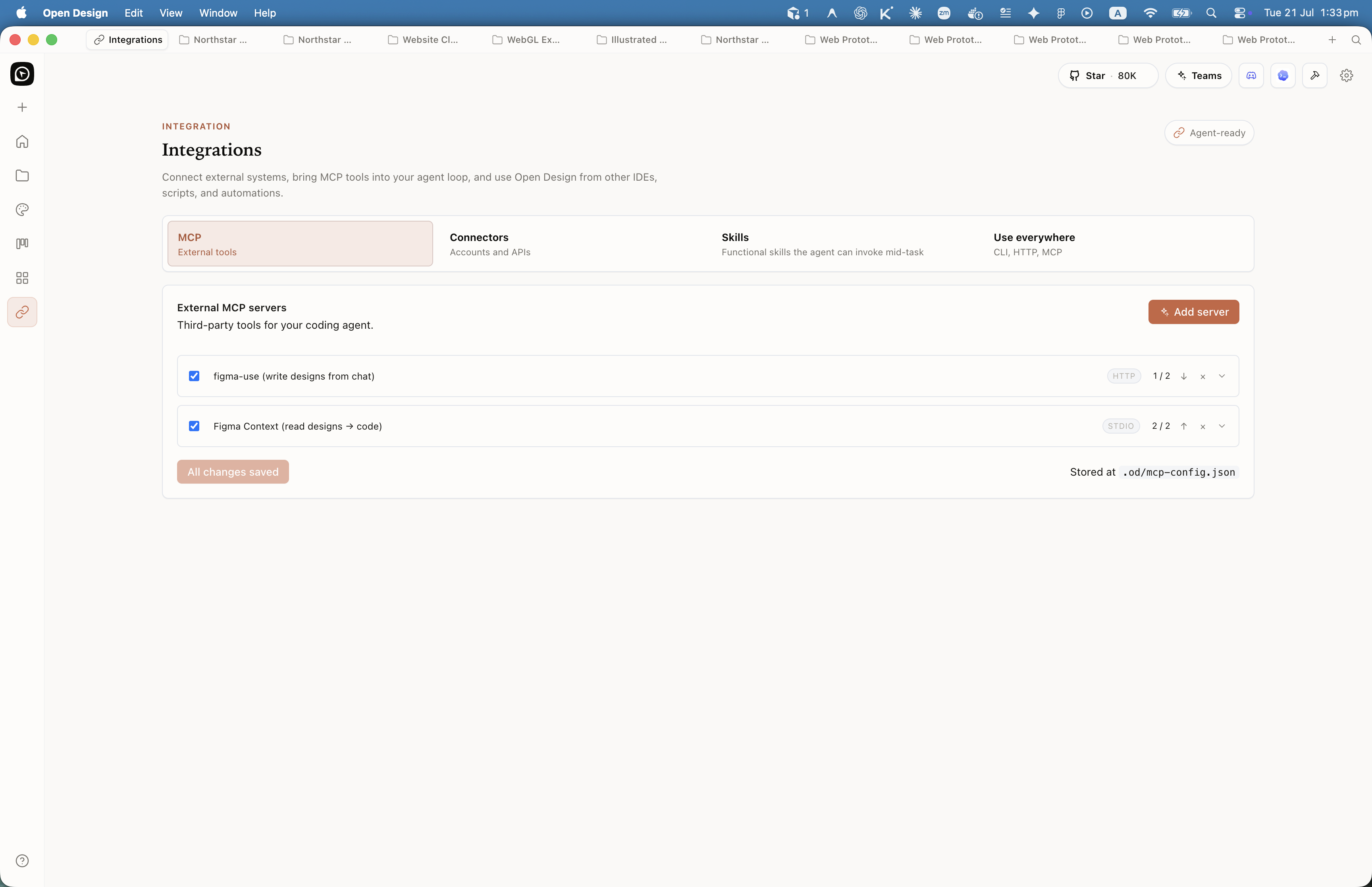
Task: Switch to the Skills tab
Action: [844, 244]
